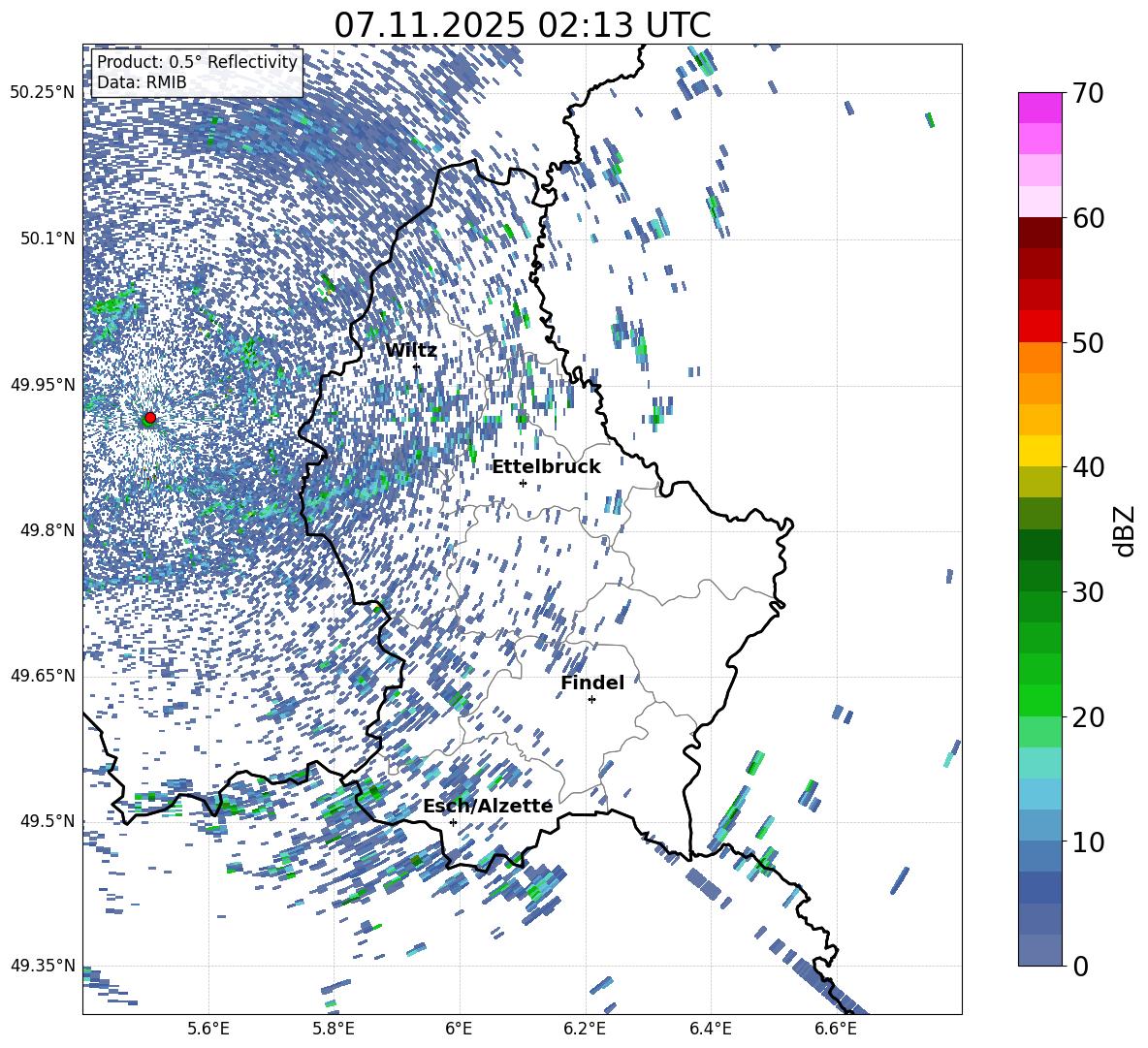
Task: Click the 49.5°N latitude label
Action: click(x=47, y=821)
